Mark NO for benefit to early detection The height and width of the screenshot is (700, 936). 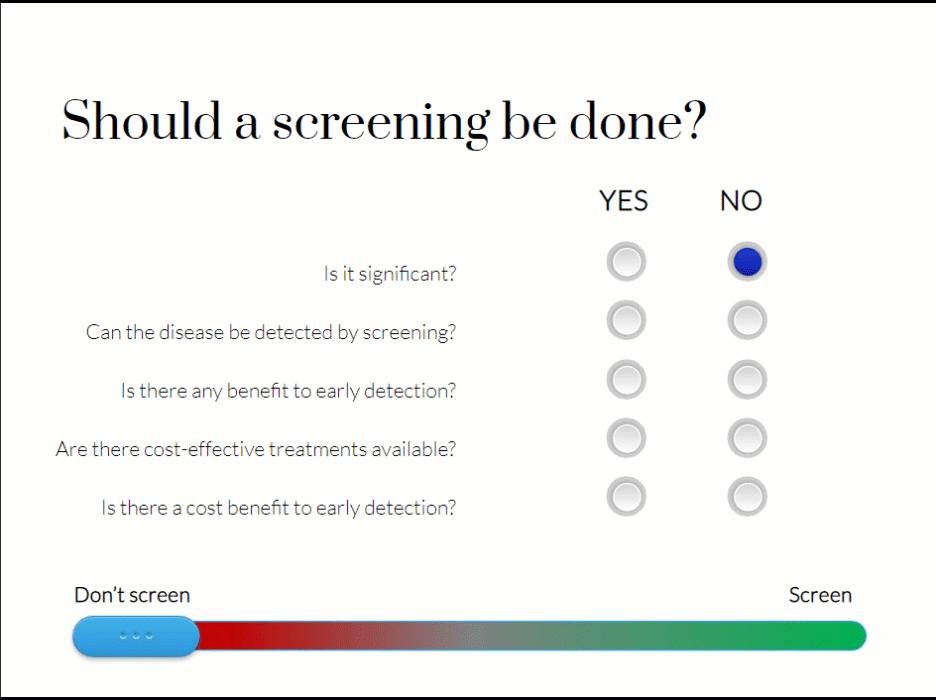747,380
